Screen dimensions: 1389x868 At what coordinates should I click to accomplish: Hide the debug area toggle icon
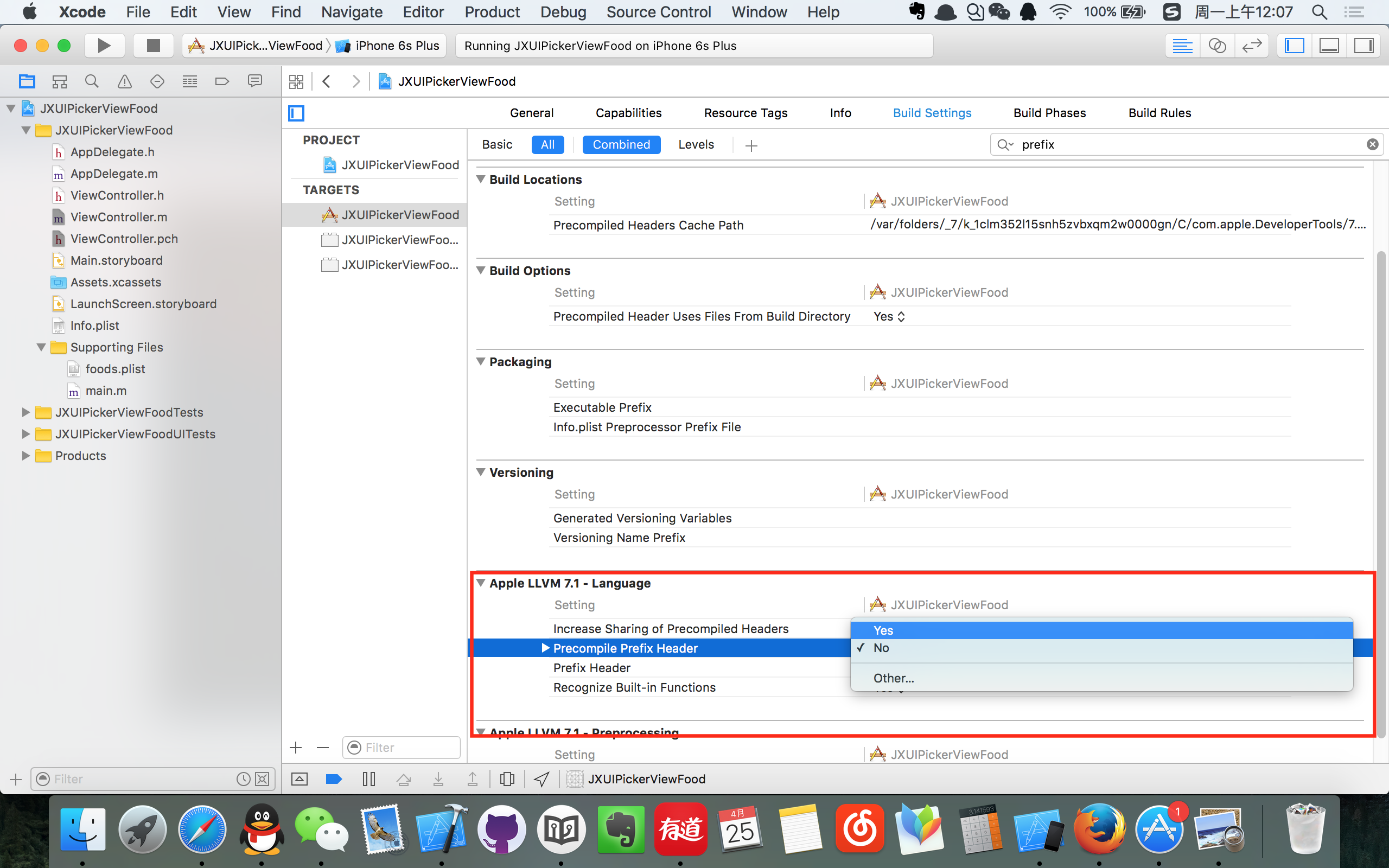299,779
